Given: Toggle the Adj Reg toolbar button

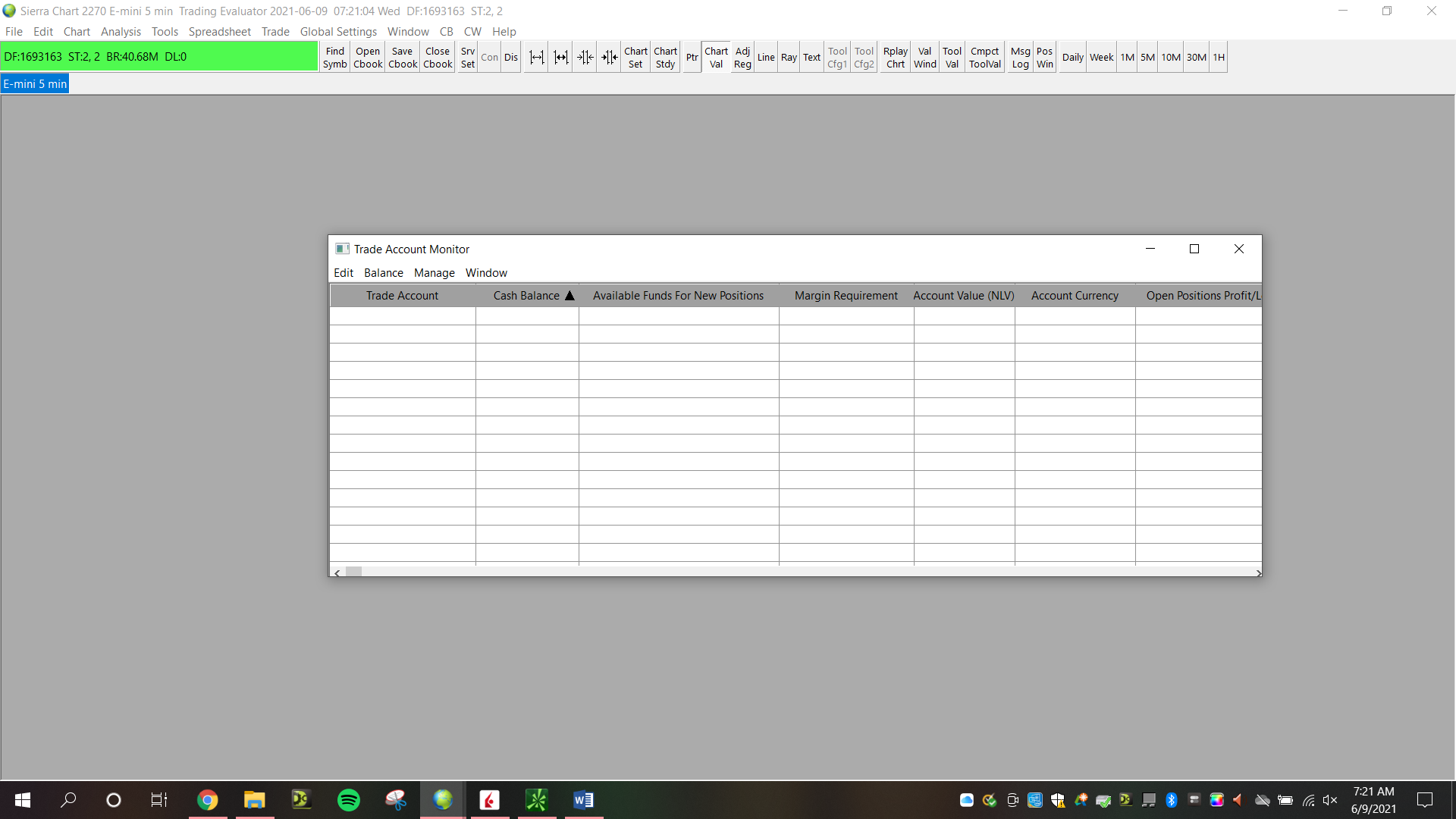Looking at the screenshot, I should (x=742, y=58).
